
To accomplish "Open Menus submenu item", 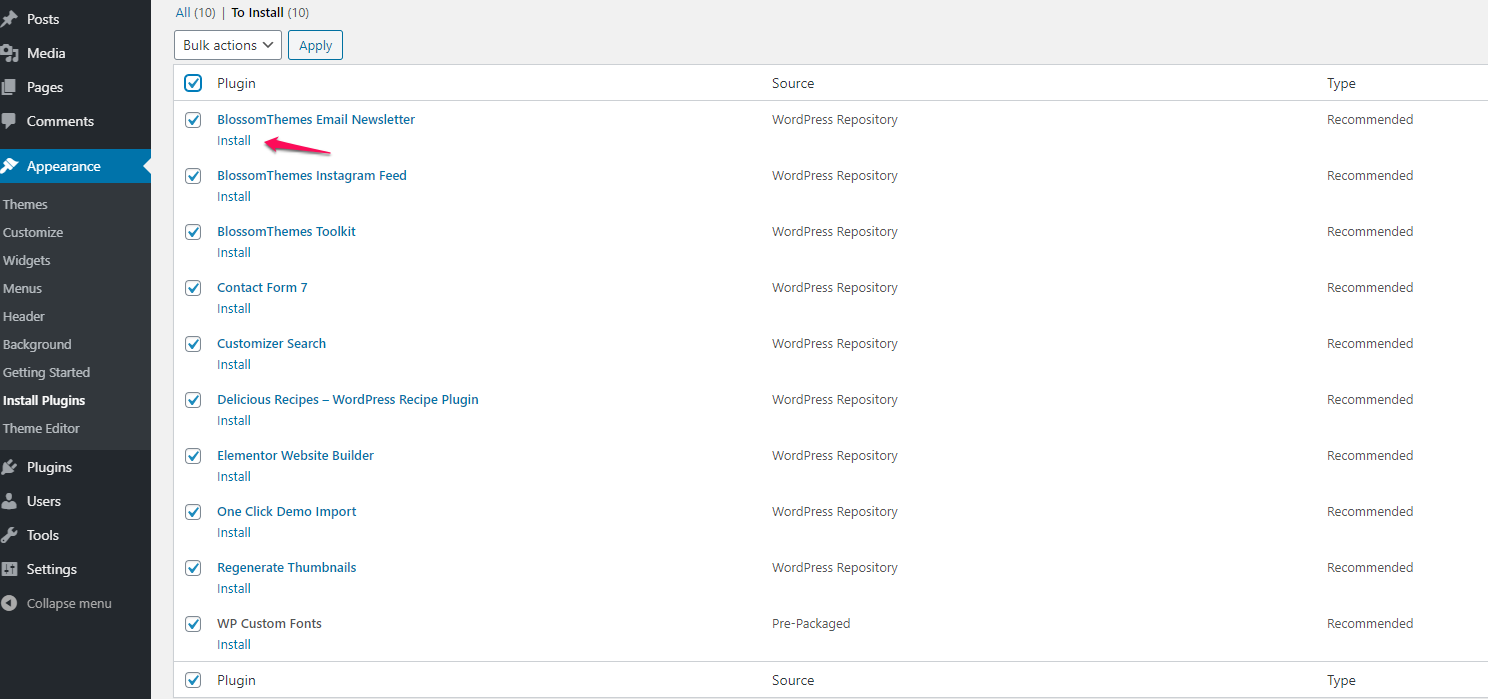I will pos(23,288).
